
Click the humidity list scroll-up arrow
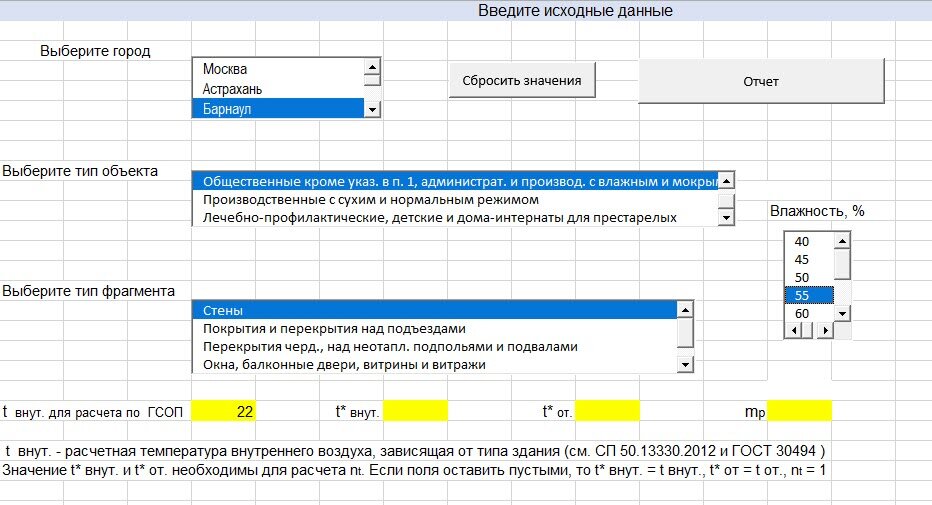(x=842, y=241)
